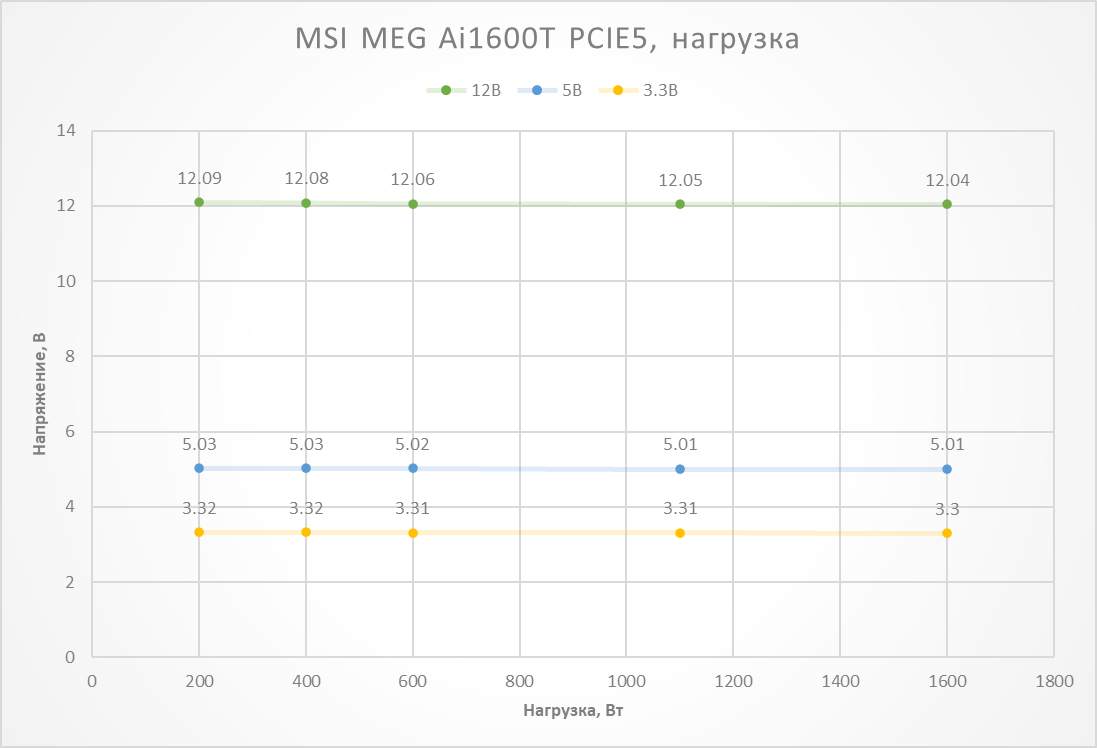Select the green 12В point at 1600 Вт
The height and width of the screenshot is (748, 1097).
pyautogui.click(x=947, y=204)
